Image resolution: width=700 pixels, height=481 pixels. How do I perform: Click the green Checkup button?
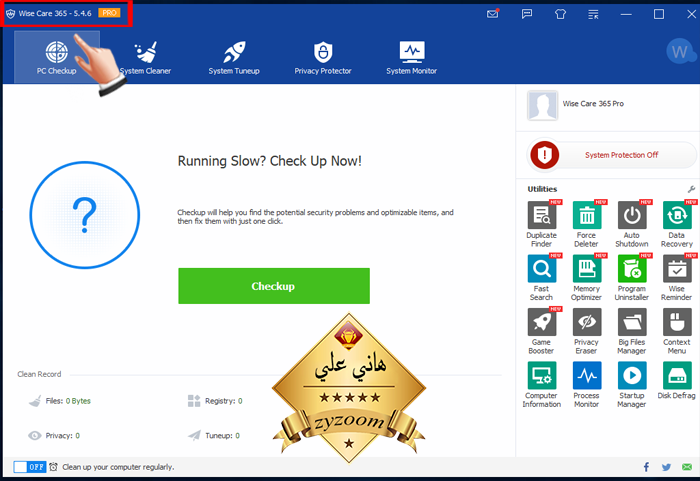click(274, 286)
